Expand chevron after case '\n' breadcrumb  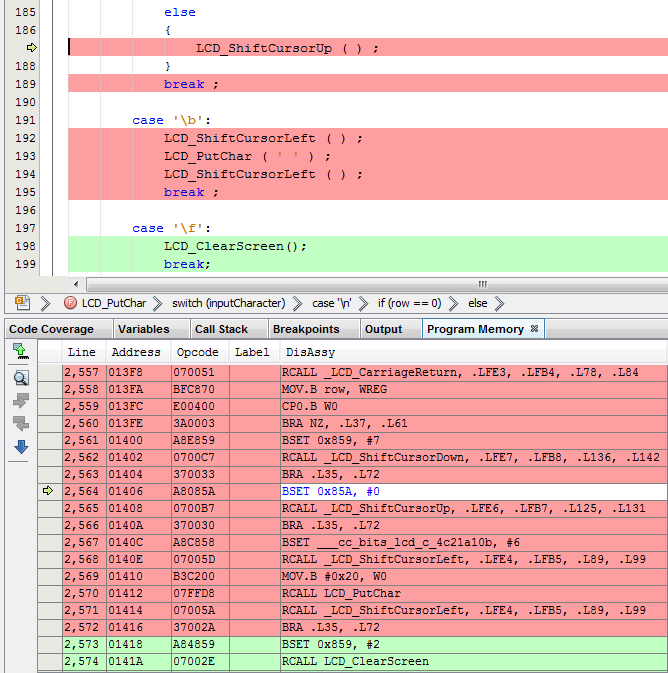[363, 303]
